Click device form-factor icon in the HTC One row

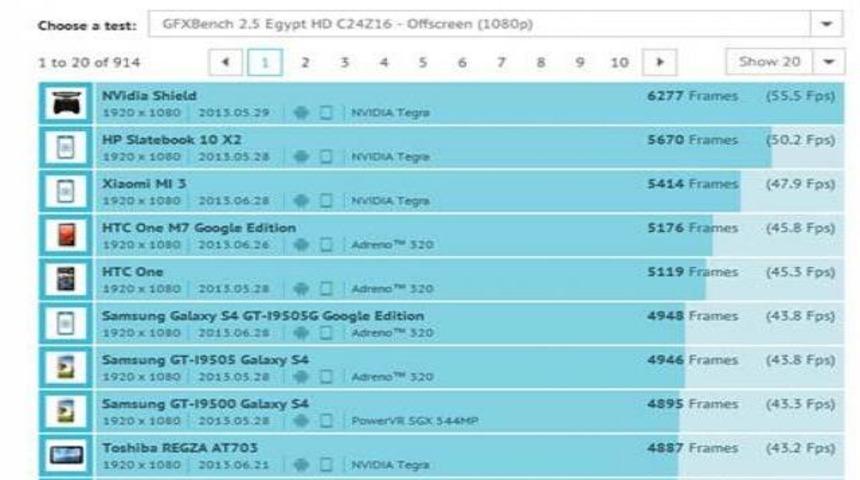[326, 289]
